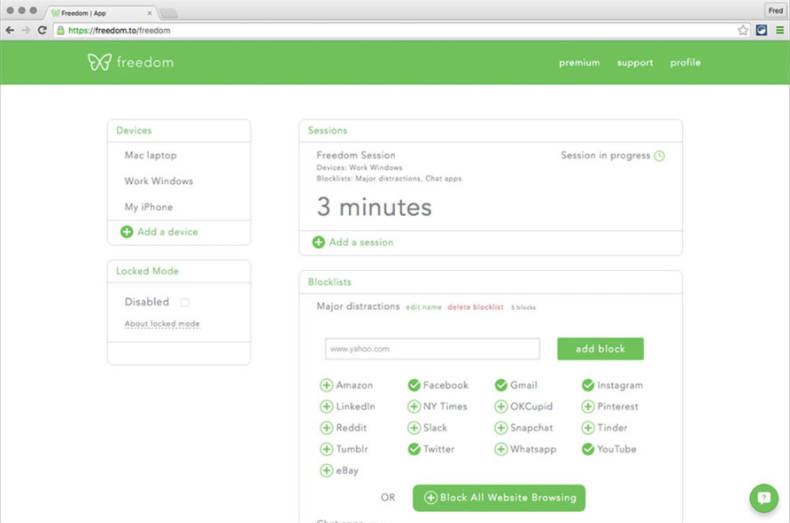Open a new browser tab
Screen dimensions: 790x523
[x=169, y=14]
